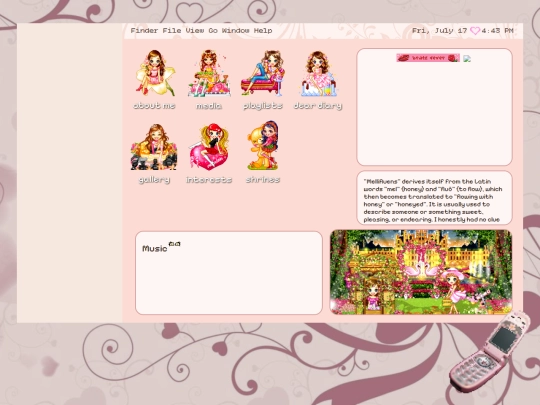Screen dimensions: 540x405
Task: Click the 'dear diary' label
Action: (x=318, y=106)
